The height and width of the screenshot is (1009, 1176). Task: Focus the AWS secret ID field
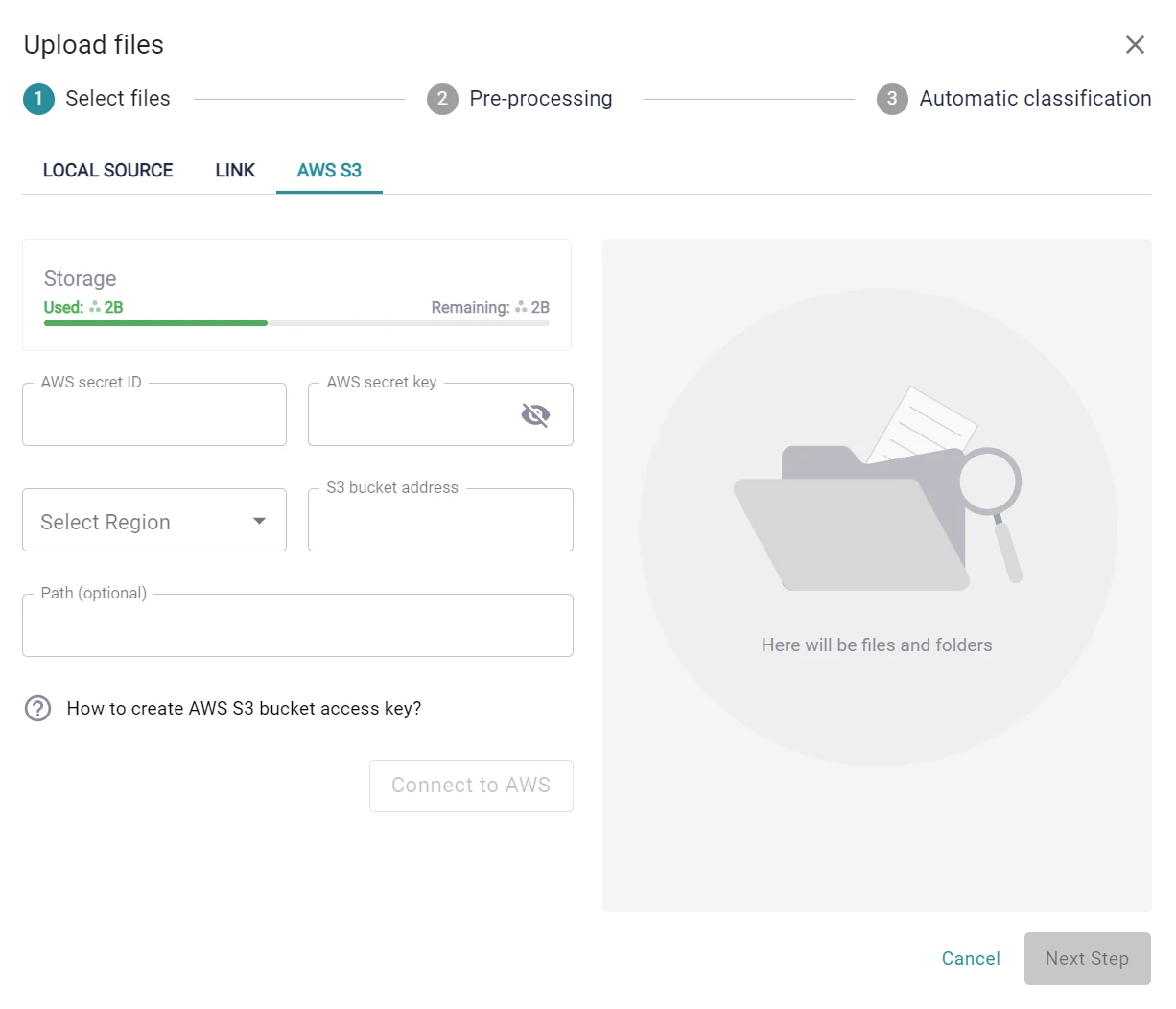pos(154,414)
